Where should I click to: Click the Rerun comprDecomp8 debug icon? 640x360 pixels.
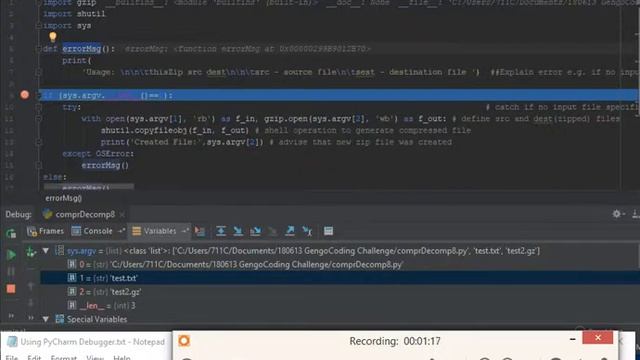pos(11,233)
